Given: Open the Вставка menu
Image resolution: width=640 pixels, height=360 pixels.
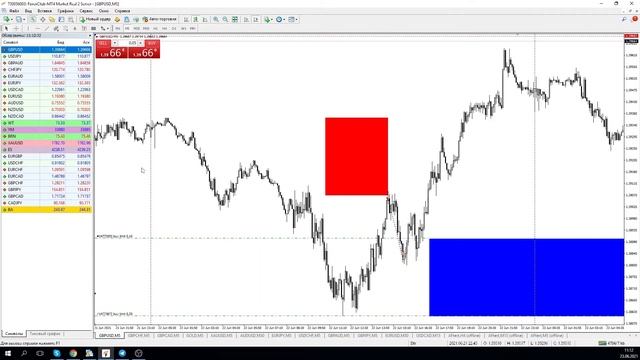Looking at the screenshot, I should (x=44, y=11).
